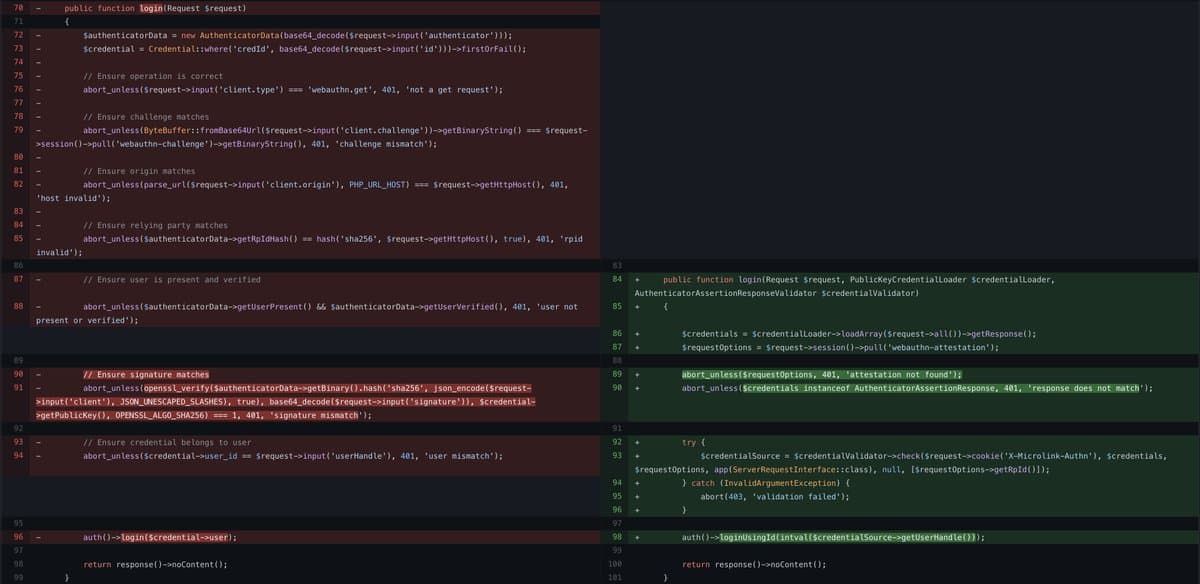Click deleted line number 70

pos(19,8)
